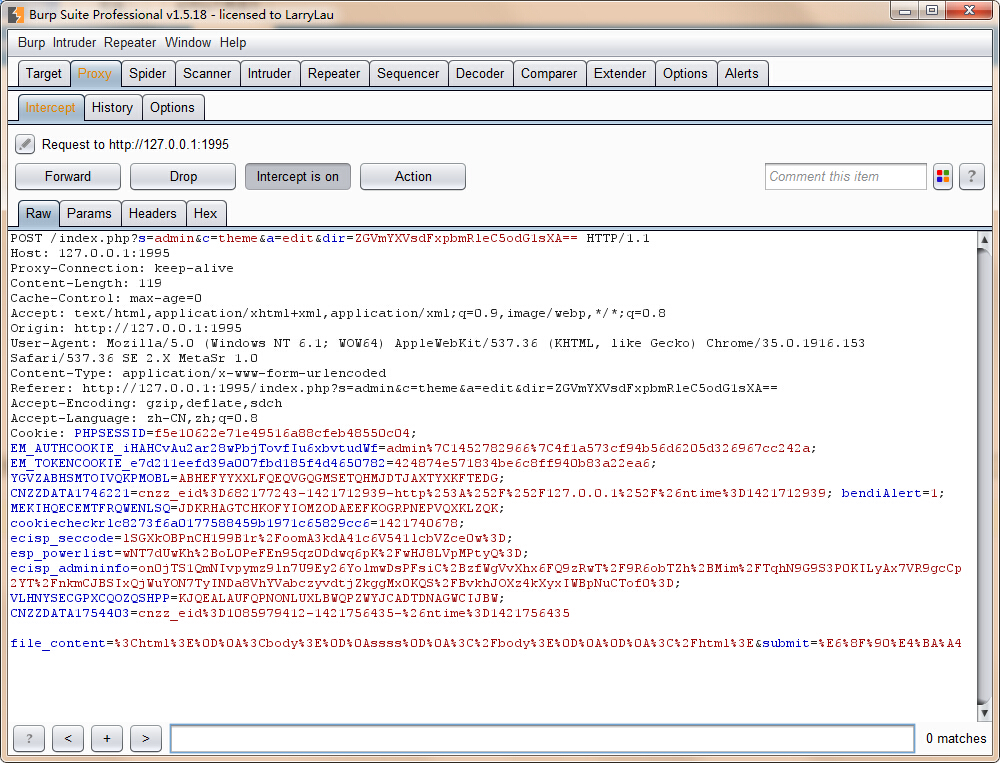Open the Repeater menu in menu bar
The width and height of the screenshot is (1000, 763).
[x=130, y=43]
